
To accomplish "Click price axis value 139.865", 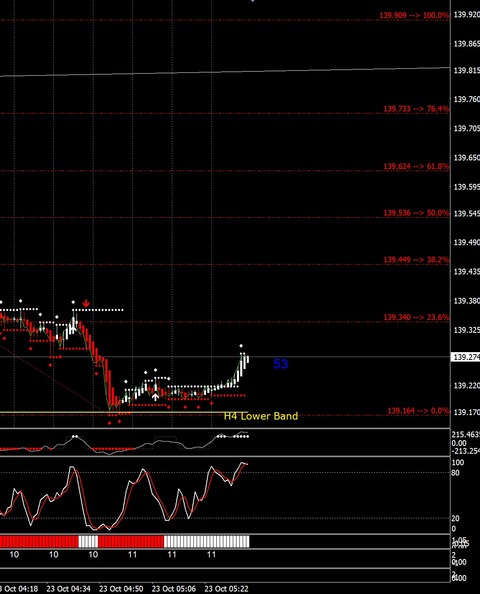I will (466, 44).
